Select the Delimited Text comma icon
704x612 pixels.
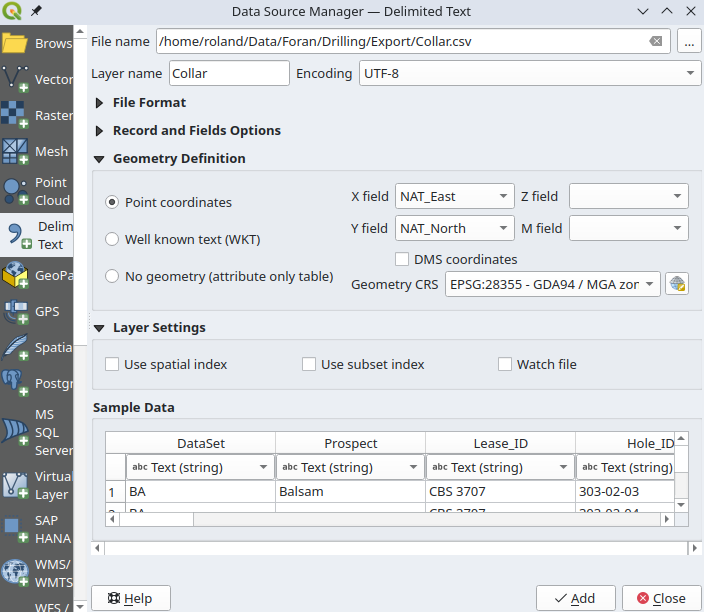[18, 235]
